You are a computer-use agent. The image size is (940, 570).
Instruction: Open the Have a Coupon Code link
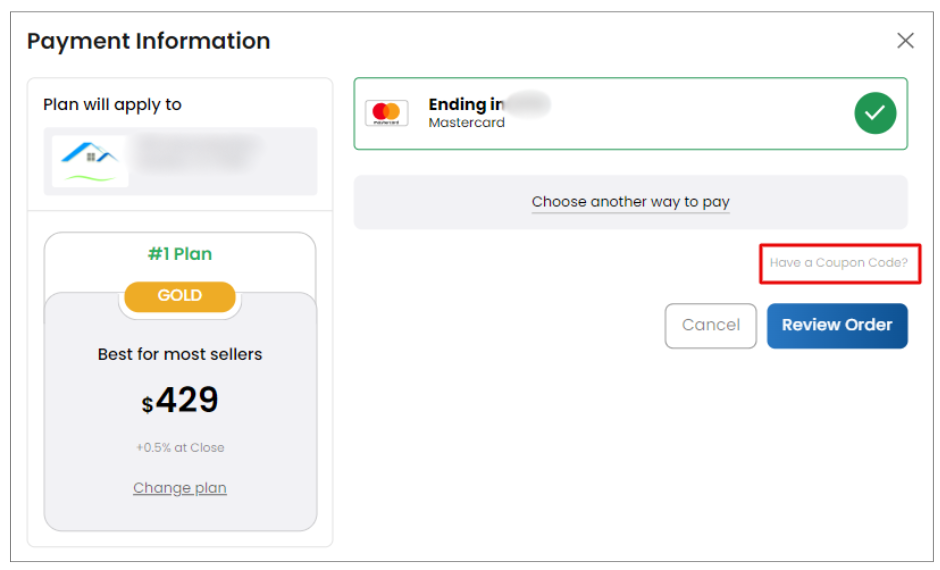(839, 263)
